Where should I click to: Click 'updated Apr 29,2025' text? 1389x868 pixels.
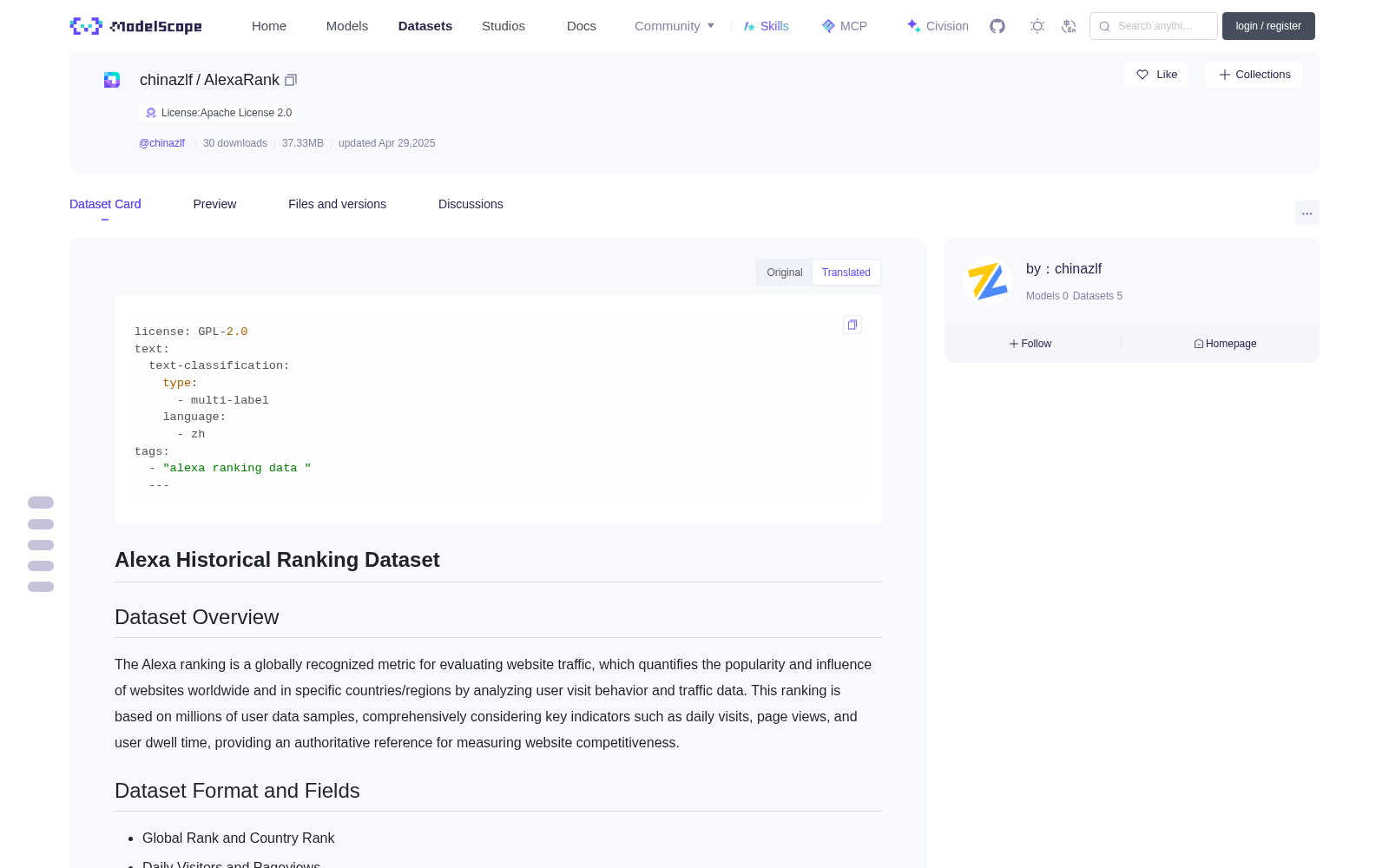[x=387, y=143]
